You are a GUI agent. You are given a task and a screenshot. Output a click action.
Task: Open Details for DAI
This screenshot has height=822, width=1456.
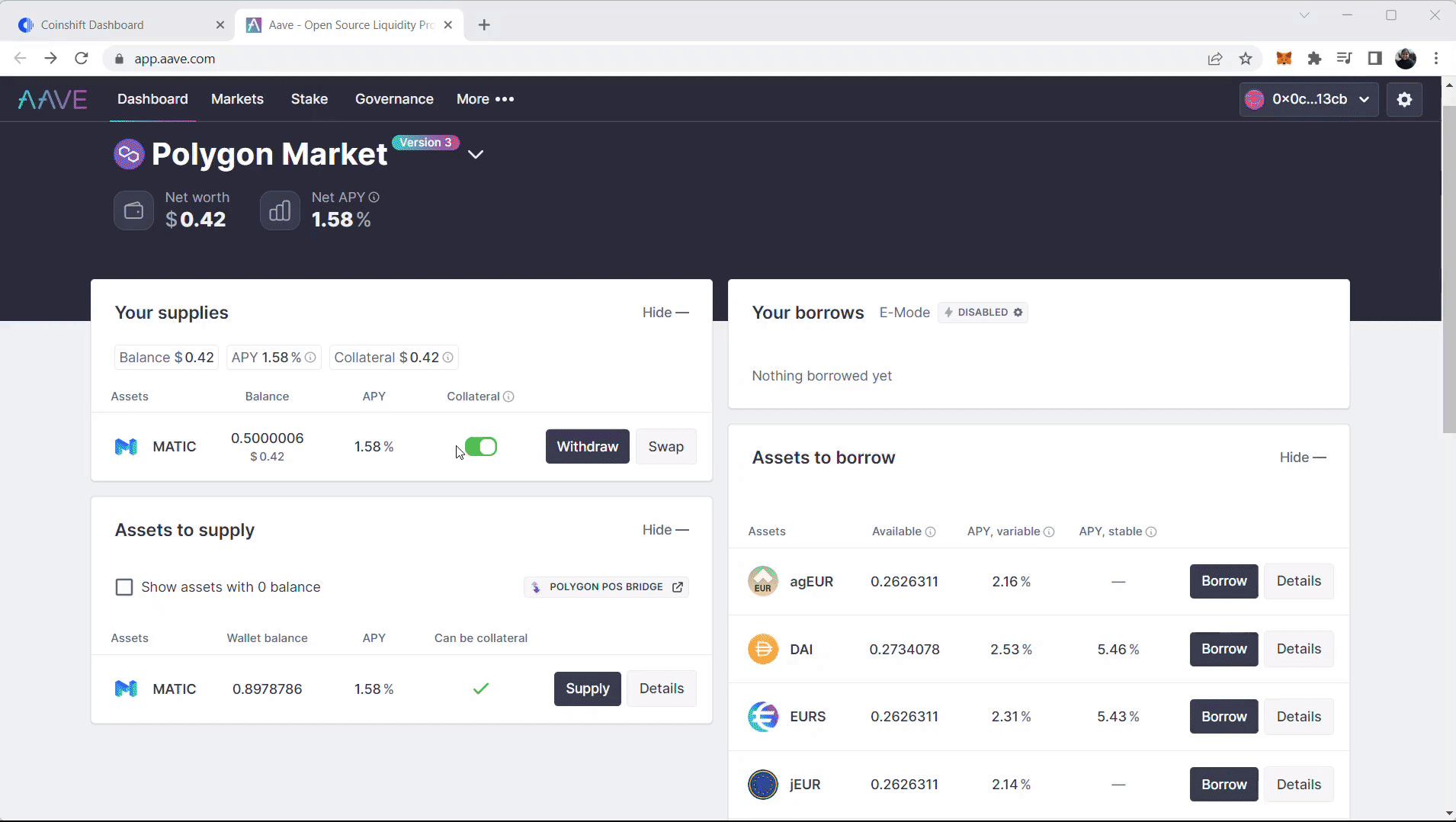[x=1298, y=649]
